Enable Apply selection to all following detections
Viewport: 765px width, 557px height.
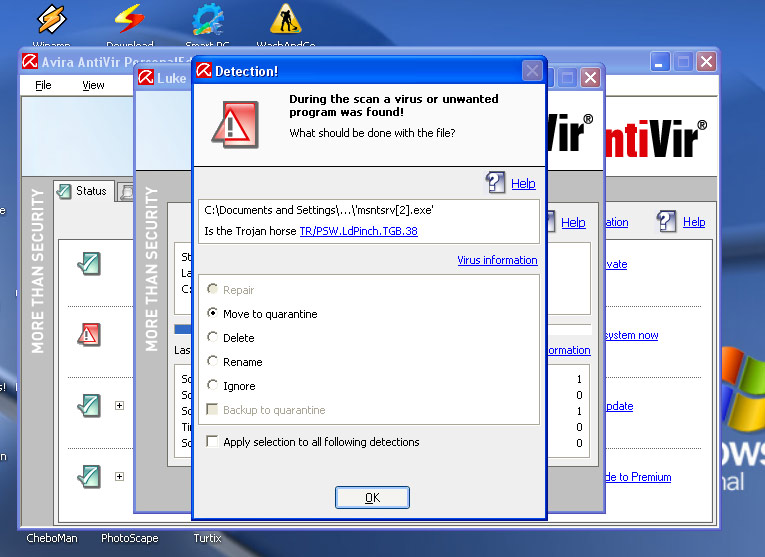212,441
